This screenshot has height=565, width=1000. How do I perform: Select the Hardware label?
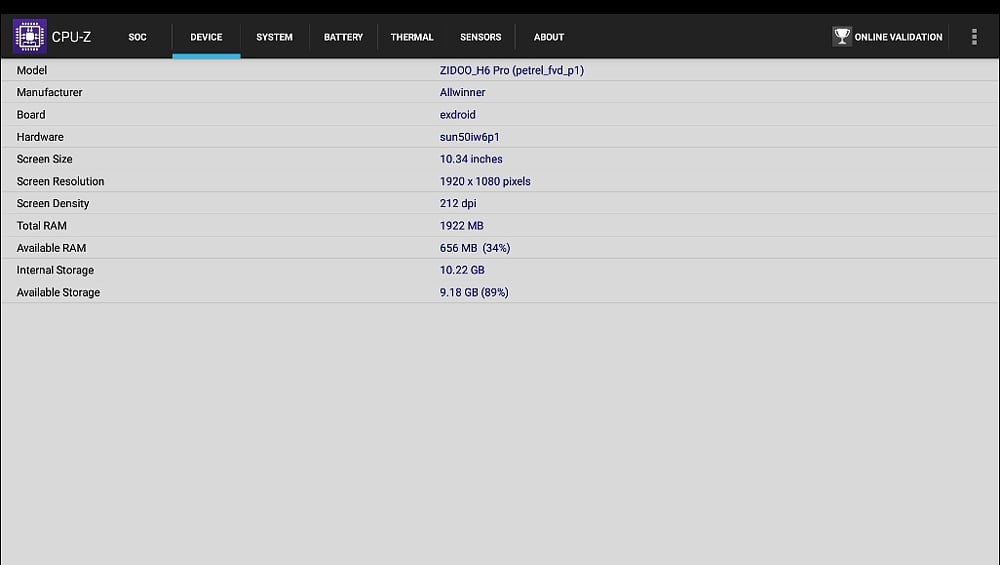pyautogui.click(x=40, y=137)
